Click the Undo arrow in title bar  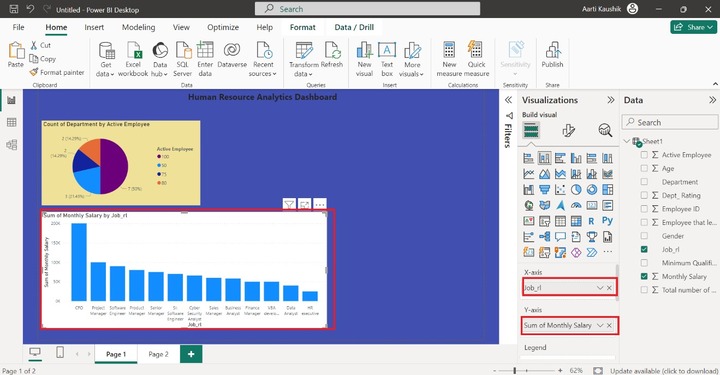tap(30, 9)
